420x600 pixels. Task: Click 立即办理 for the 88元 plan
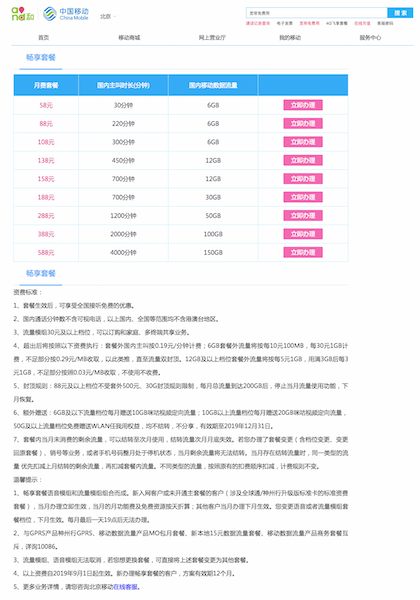click(303, 123)
